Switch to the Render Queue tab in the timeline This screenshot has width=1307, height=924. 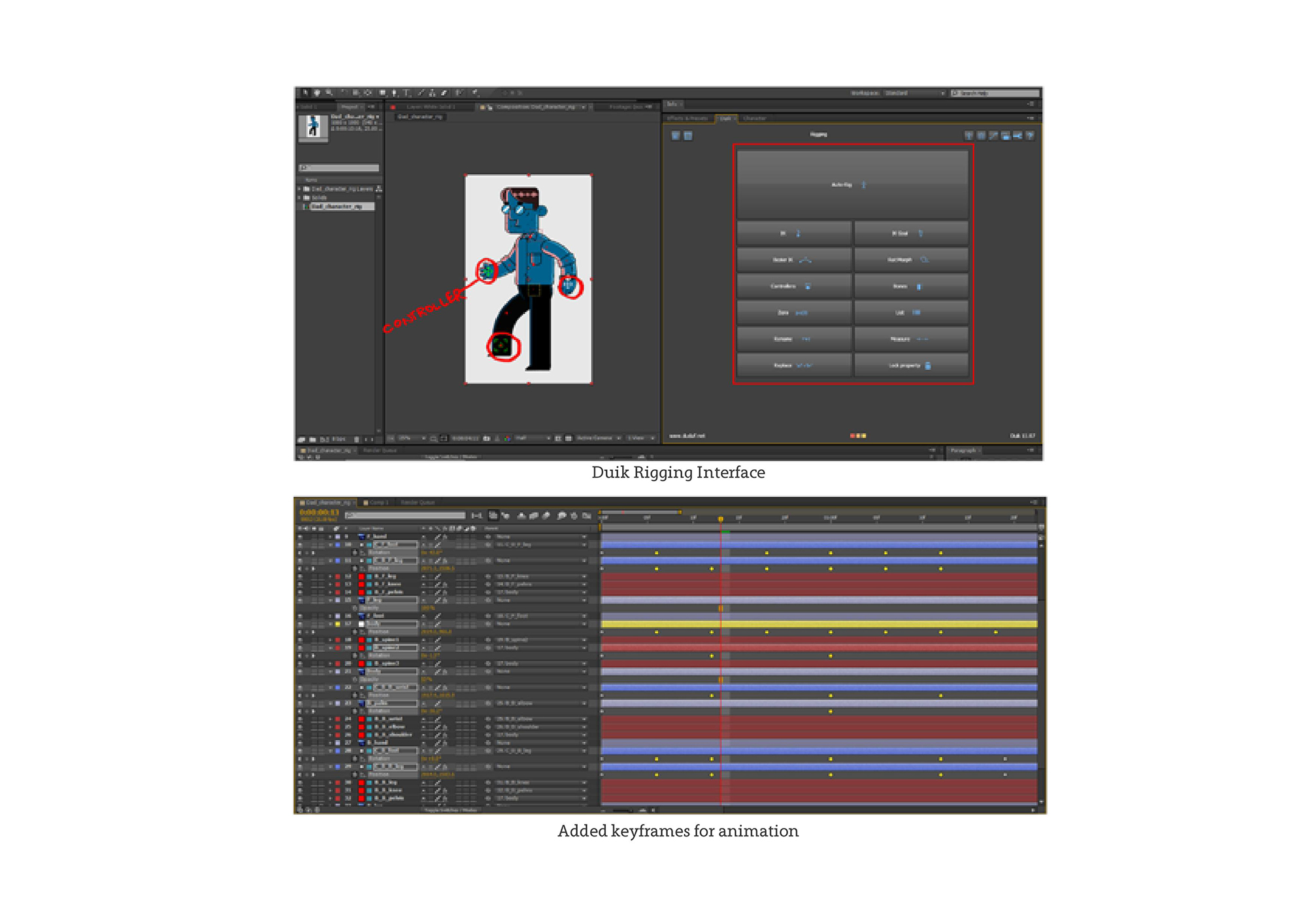click(x=417, y=503)
